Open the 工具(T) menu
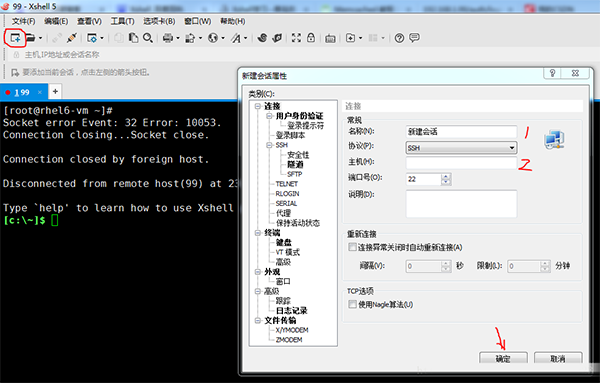This screenshot has height=383, width=600. (122, 21)
